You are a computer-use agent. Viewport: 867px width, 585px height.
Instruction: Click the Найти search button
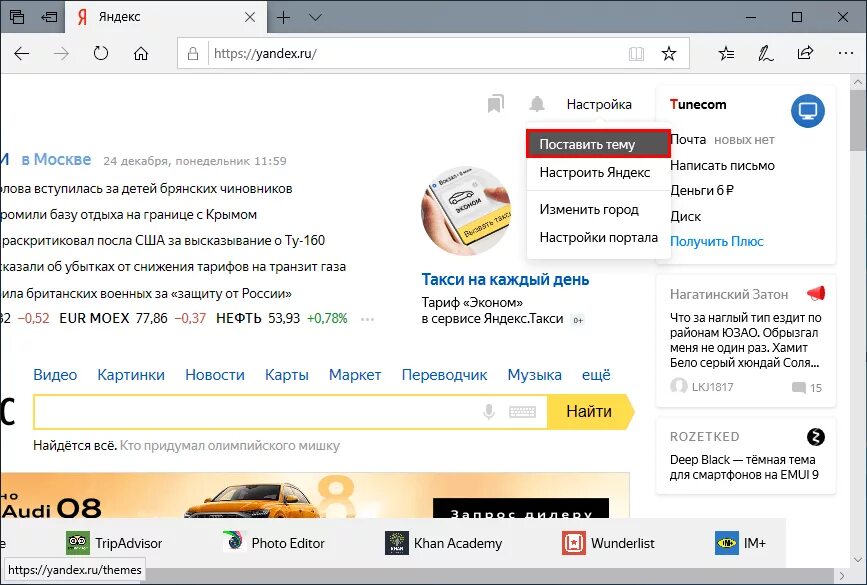pos(589,412)
